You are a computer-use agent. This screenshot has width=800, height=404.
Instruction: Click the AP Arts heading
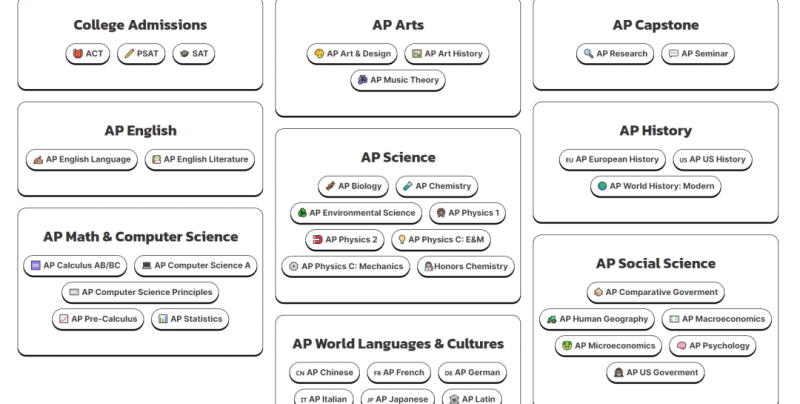[398, 25]
